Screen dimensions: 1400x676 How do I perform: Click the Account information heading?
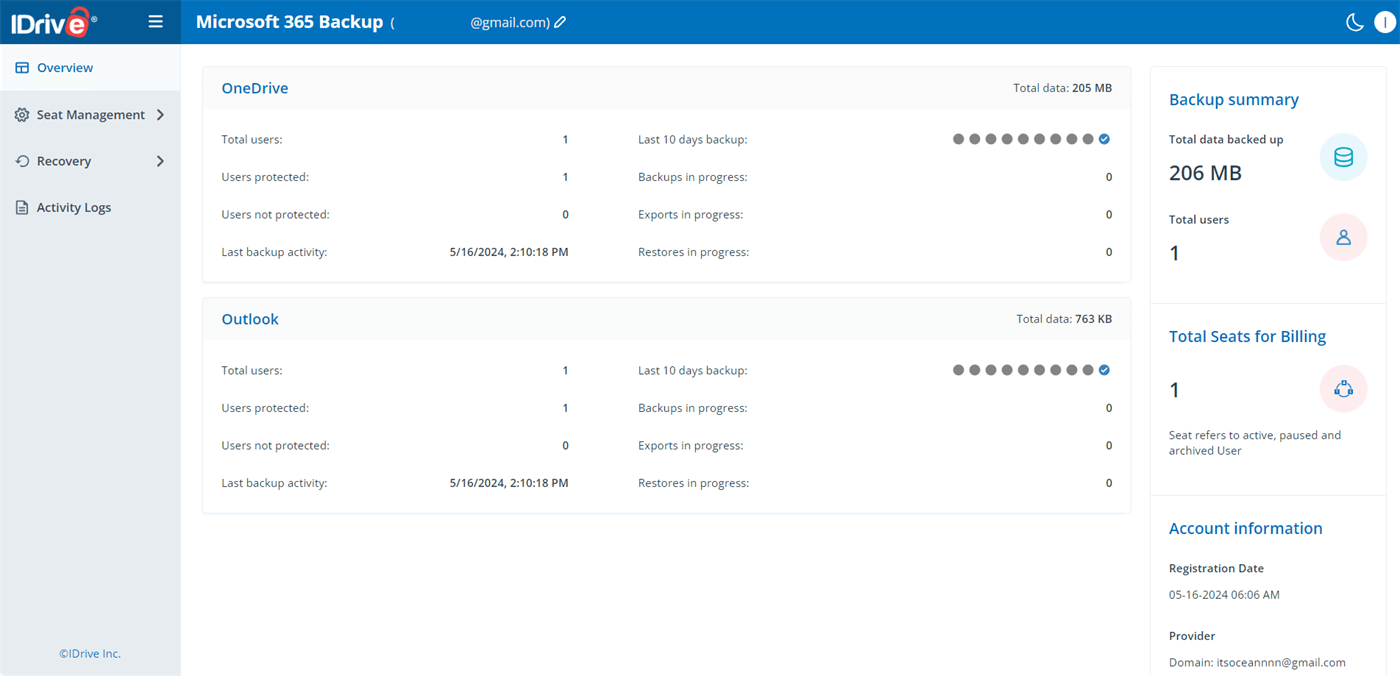pos(1246,529)
